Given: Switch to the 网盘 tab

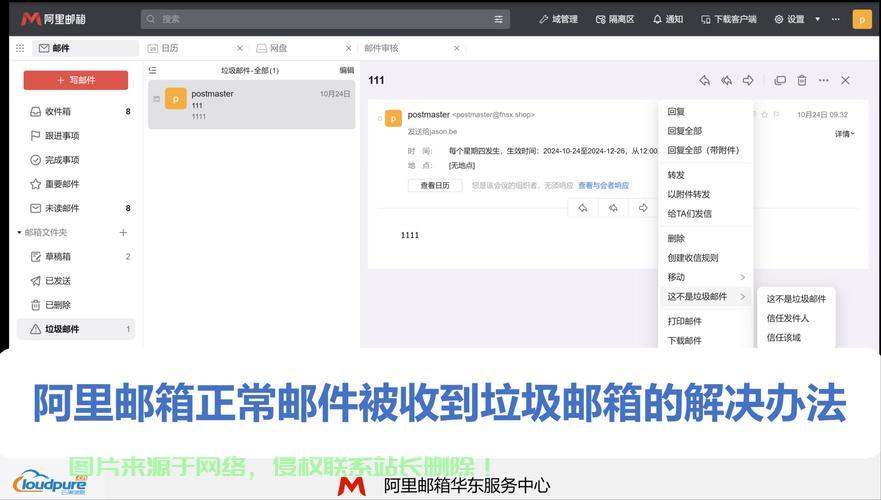Looking at the screenshot, I should (272, 48).
